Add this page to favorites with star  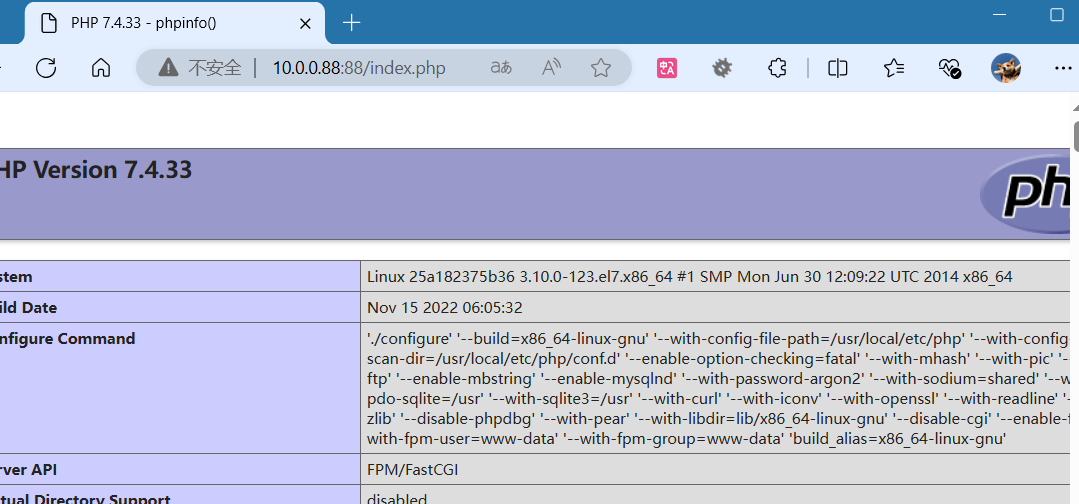click(600, 68)
